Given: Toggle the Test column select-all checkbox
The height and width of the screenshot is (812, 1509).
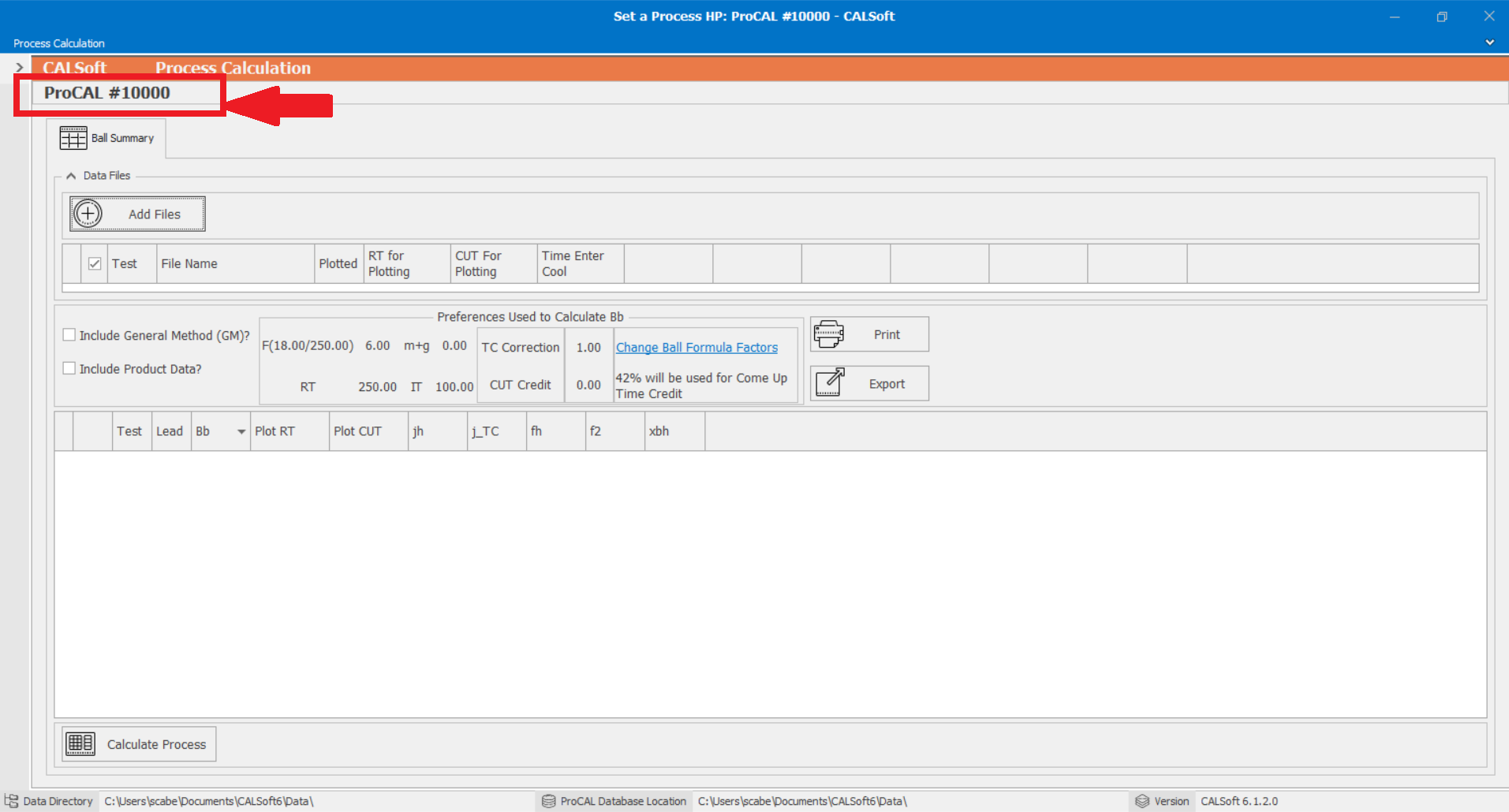Looking at the screenshot, I should pyautogui.click(x=95, y=263).
